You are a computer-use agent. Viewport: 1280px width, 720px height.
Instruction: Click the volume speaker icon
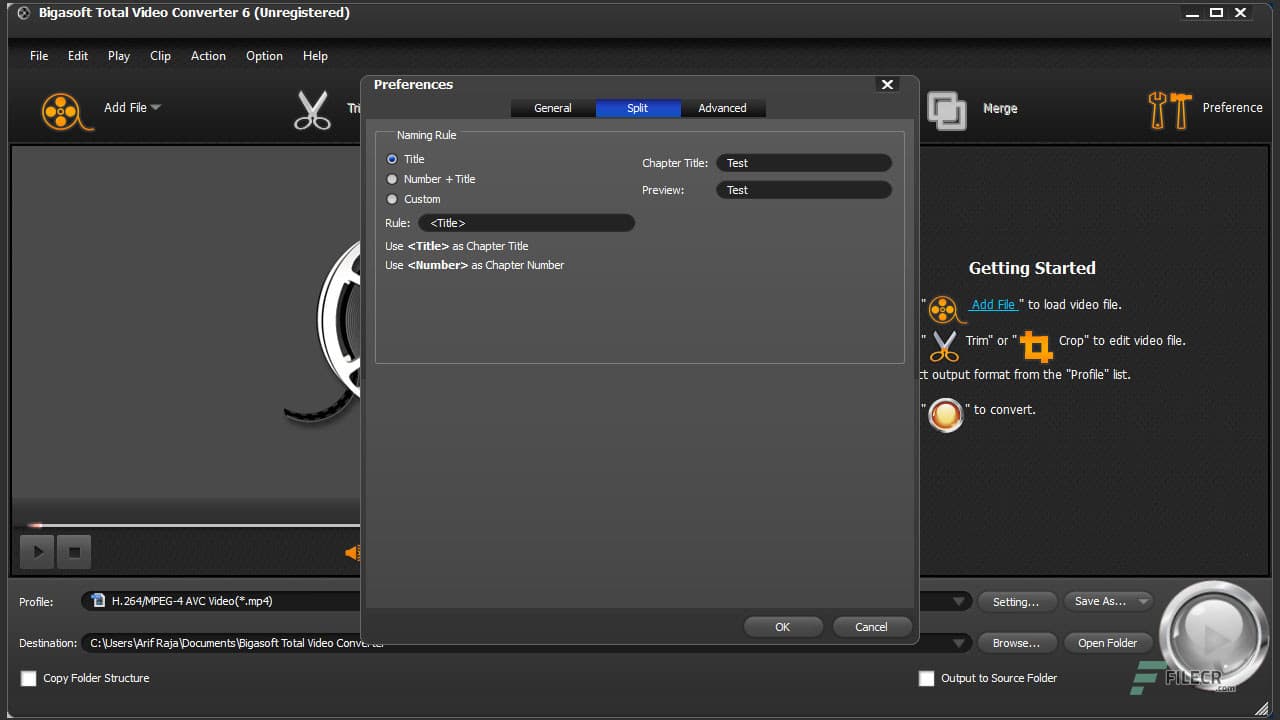point(354,552)
